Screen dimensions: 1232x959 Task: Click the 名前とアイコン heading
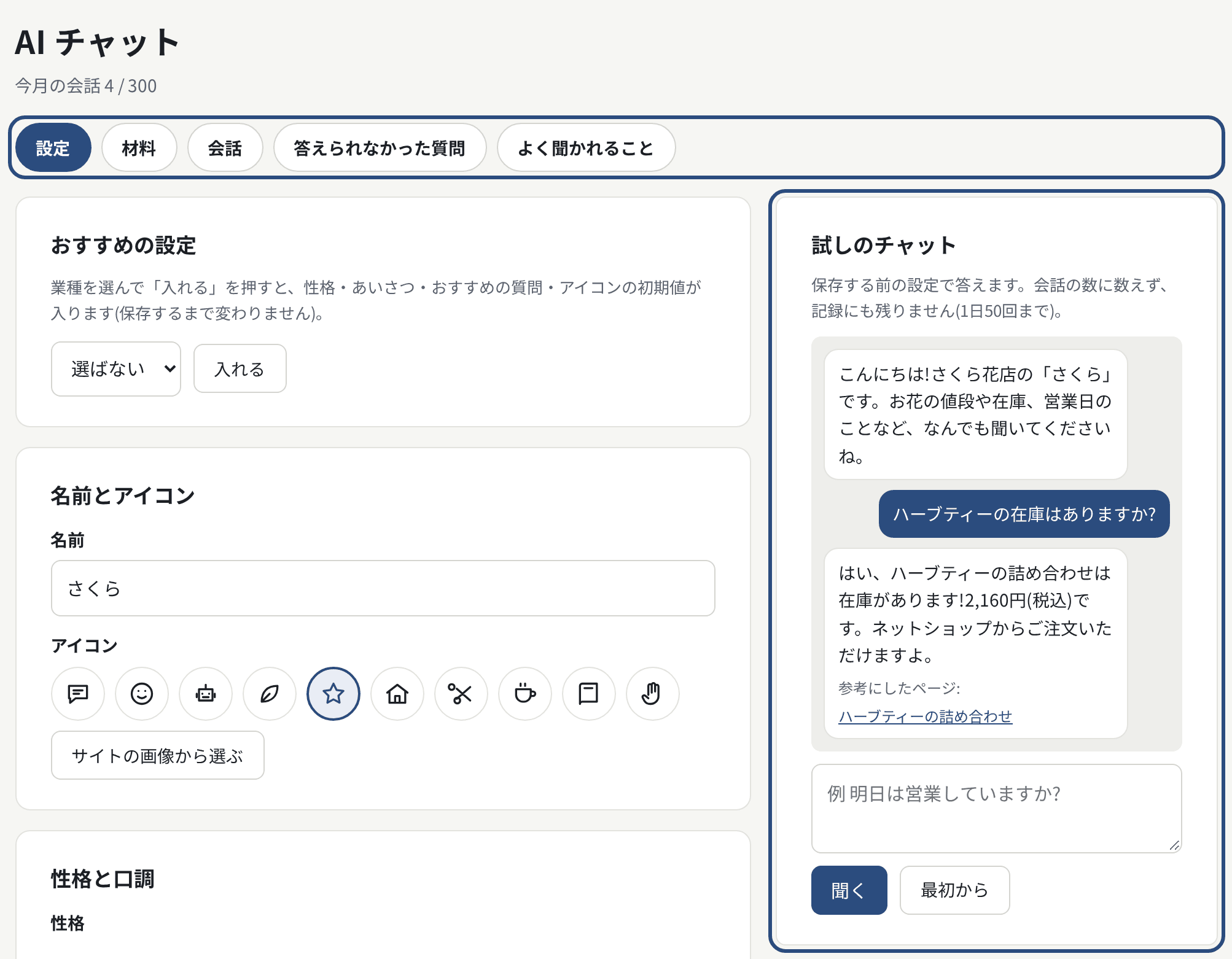click(x=123, y=496)
